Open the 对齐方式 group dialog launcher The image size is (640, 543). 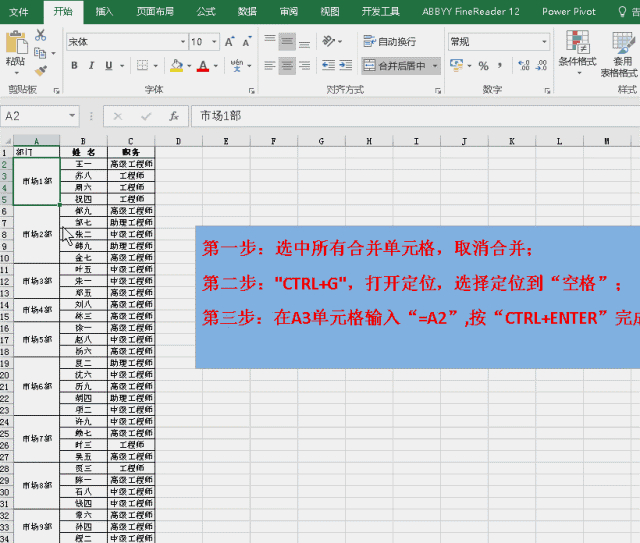pyautogui.click(x=438, y=91)
